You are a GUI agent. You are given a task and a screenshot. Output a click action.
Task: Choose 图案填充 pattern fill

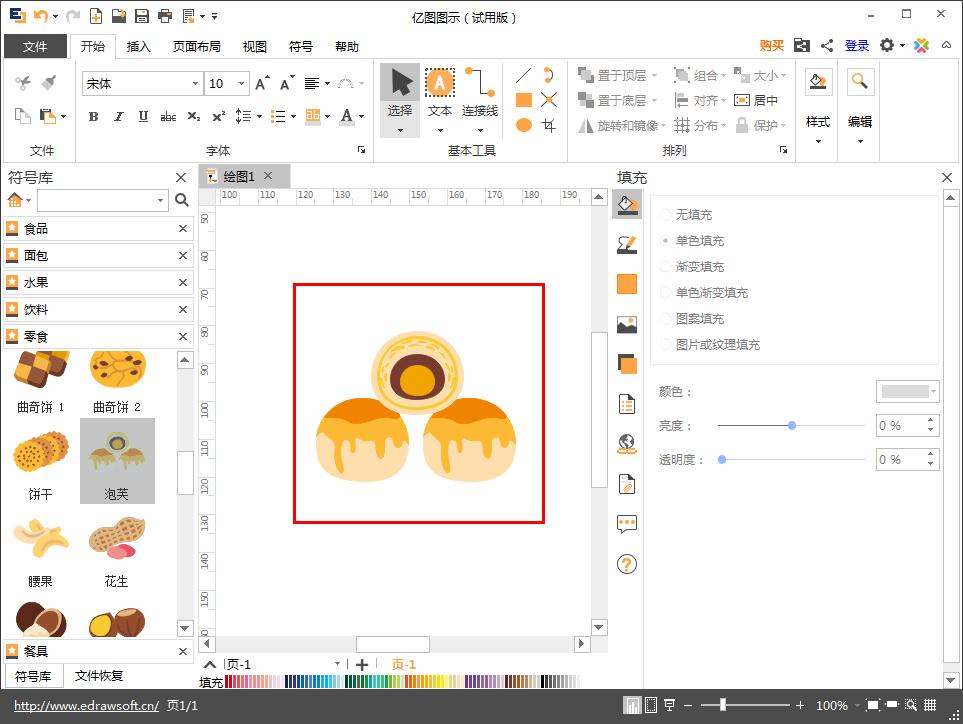coord(694,318)
